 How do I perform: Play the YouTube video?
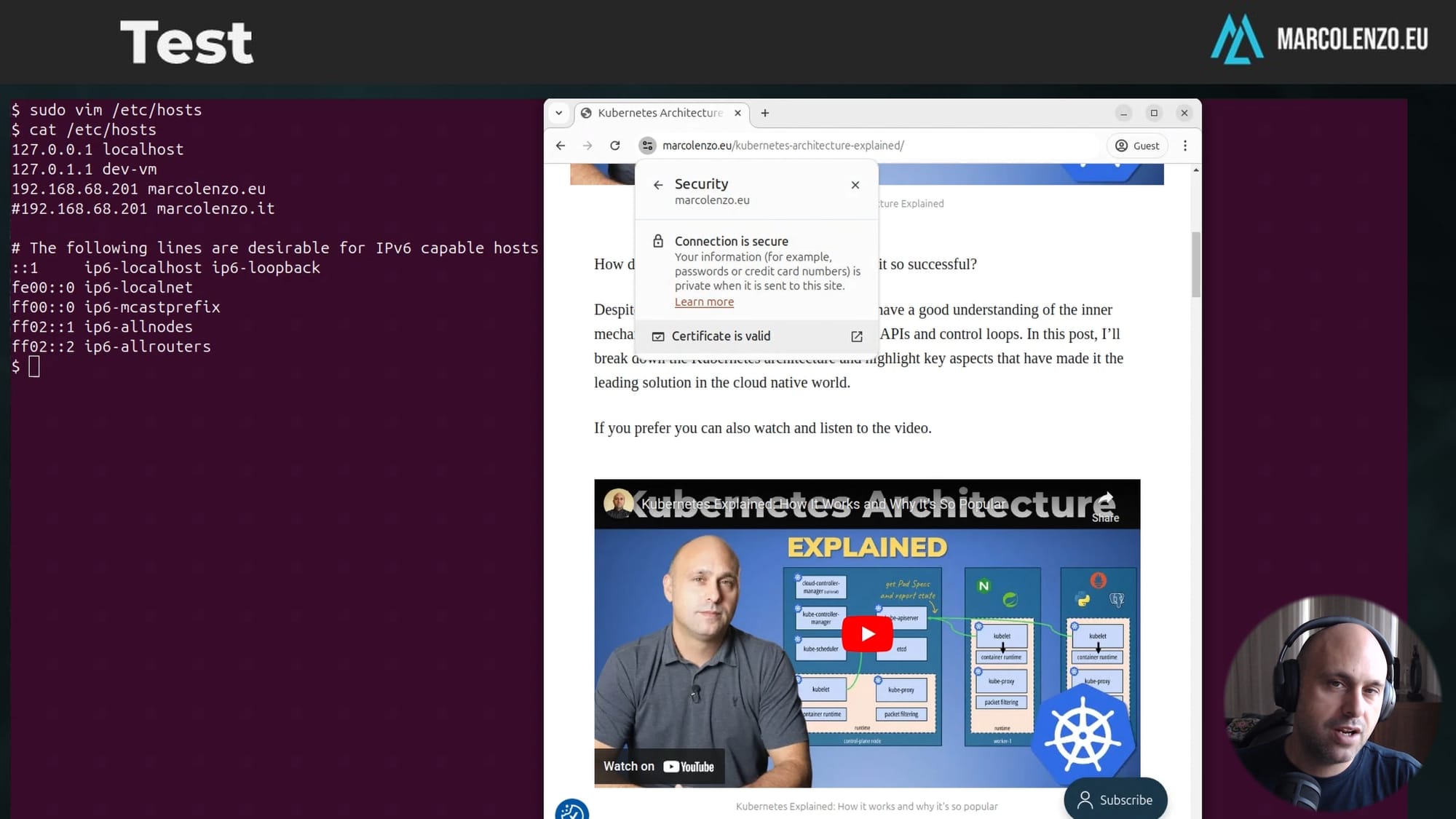coord(867,634)
